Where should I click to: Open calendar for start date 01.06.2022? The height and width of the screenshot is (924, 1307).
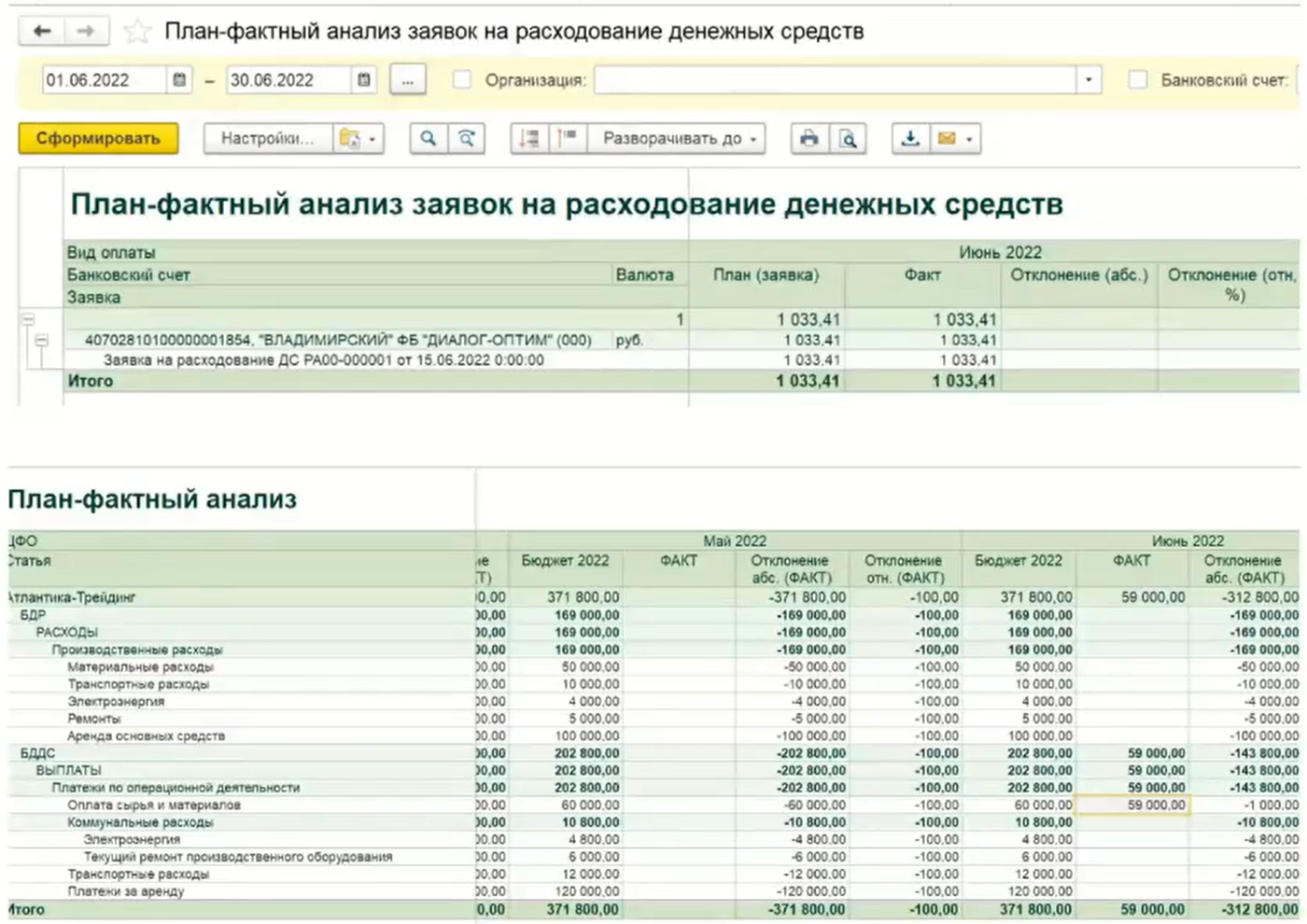[x=179, y=80]
